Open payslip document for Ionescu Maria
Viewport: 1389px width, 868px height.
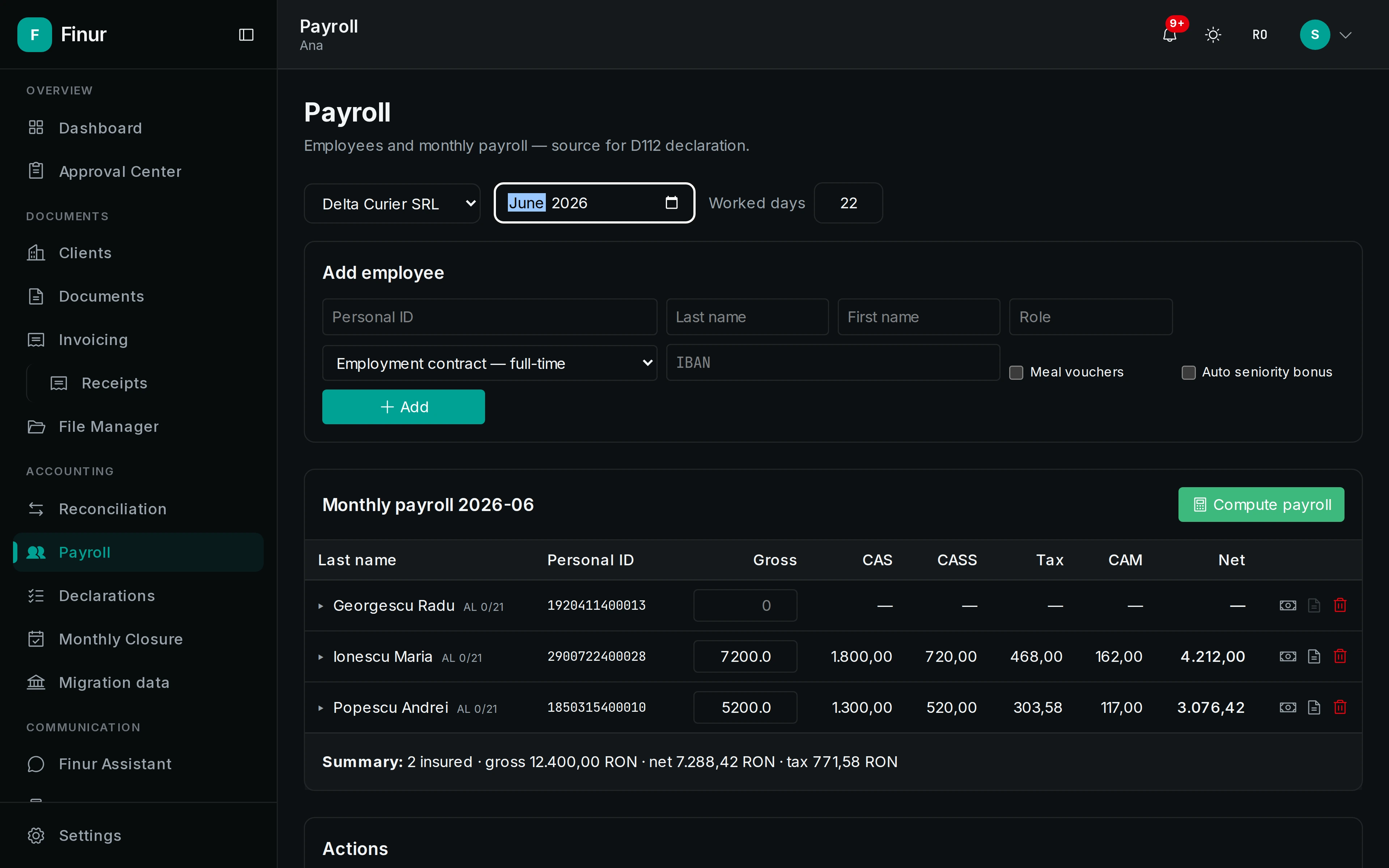pos(1314,657)
